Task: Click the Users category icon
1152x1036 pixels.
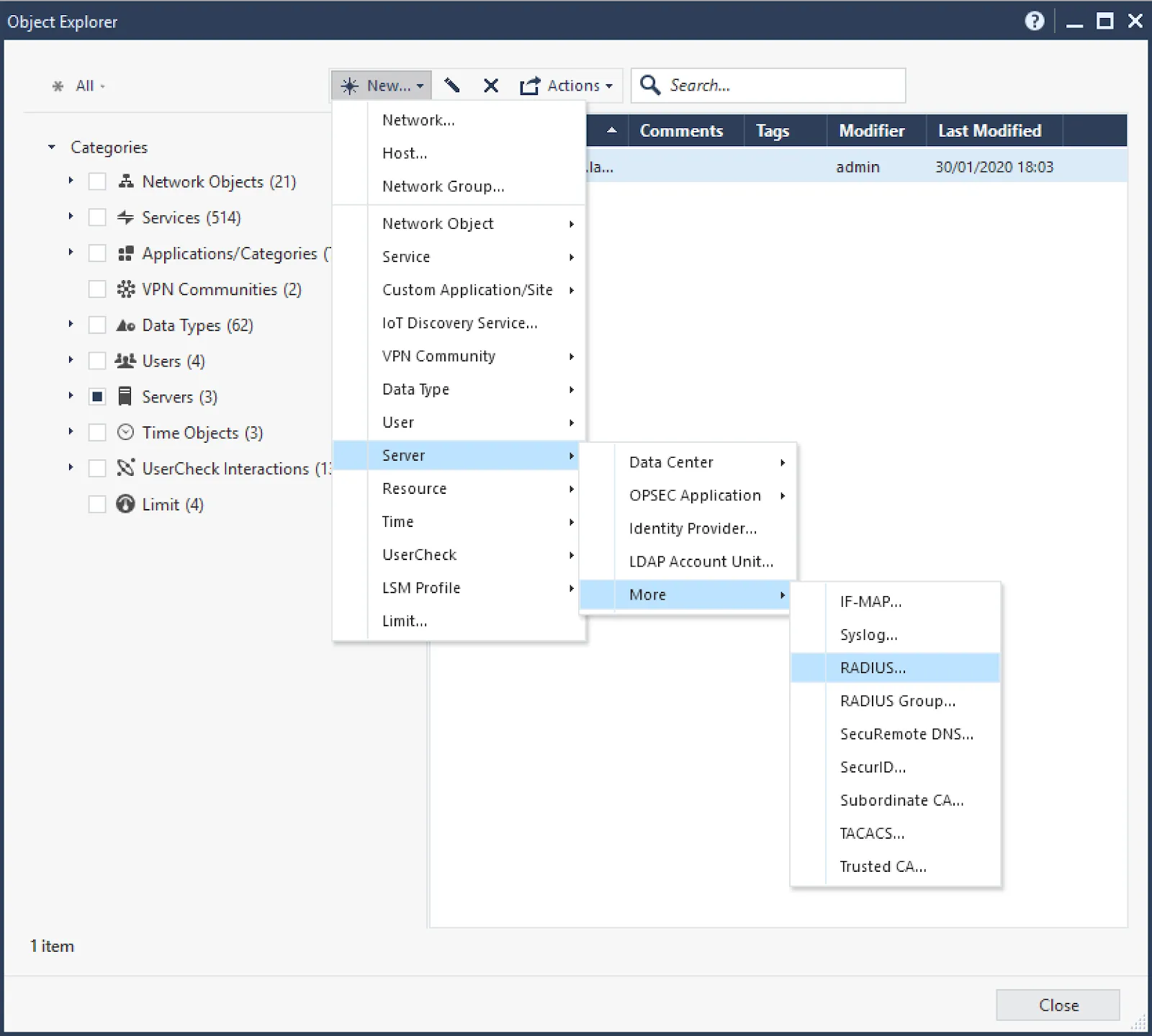Action: (125, 361)
